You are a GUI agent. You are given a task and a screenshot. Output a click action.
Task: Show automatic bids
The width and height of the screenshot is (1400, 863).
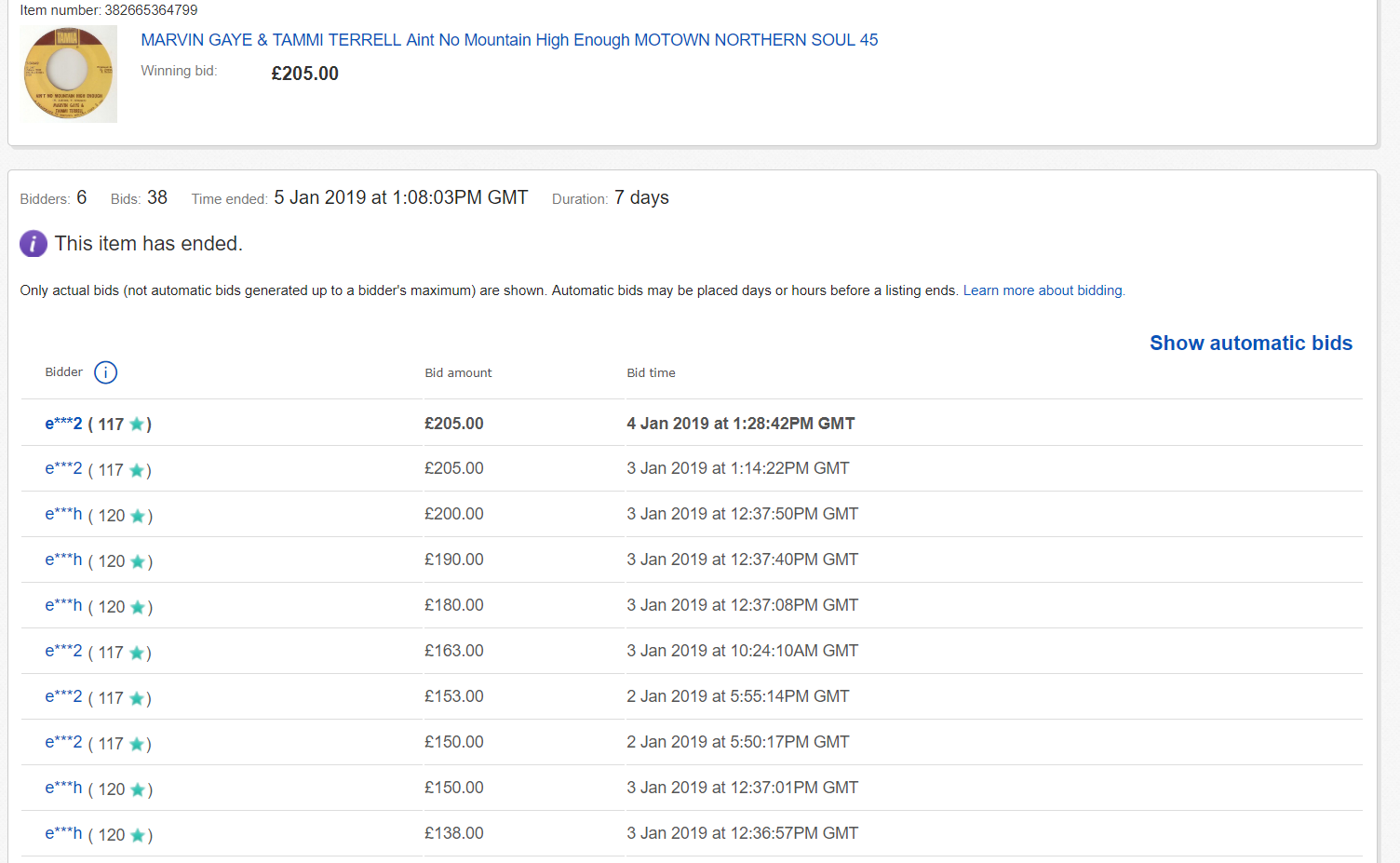click(1251, 343)
